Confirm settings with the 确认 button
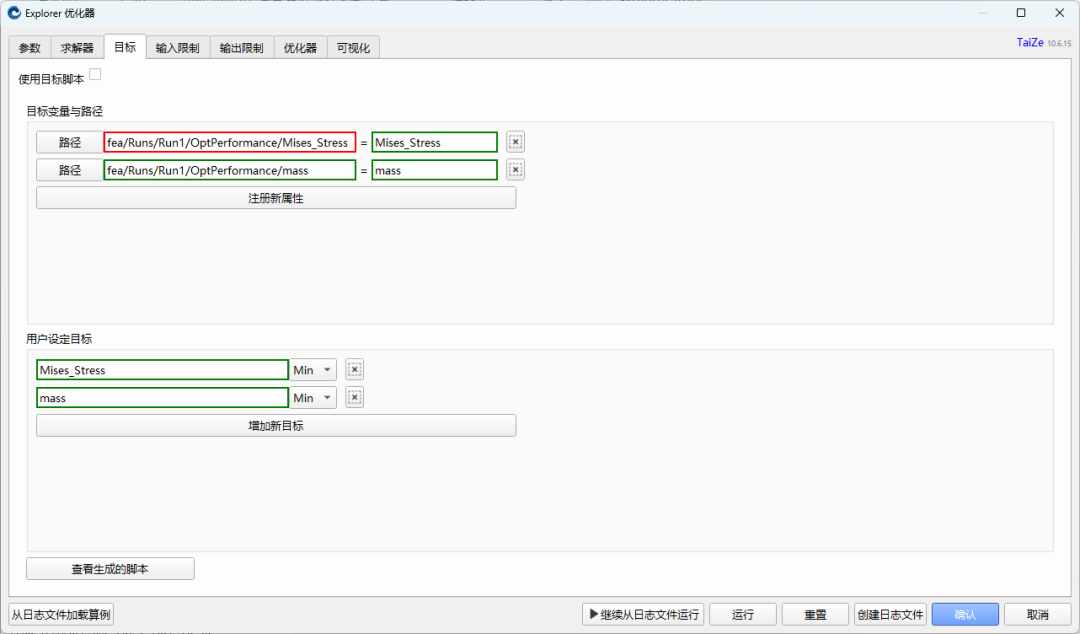Image resolution: width=1080 pixels, height=634 pixels. point(964,614)
